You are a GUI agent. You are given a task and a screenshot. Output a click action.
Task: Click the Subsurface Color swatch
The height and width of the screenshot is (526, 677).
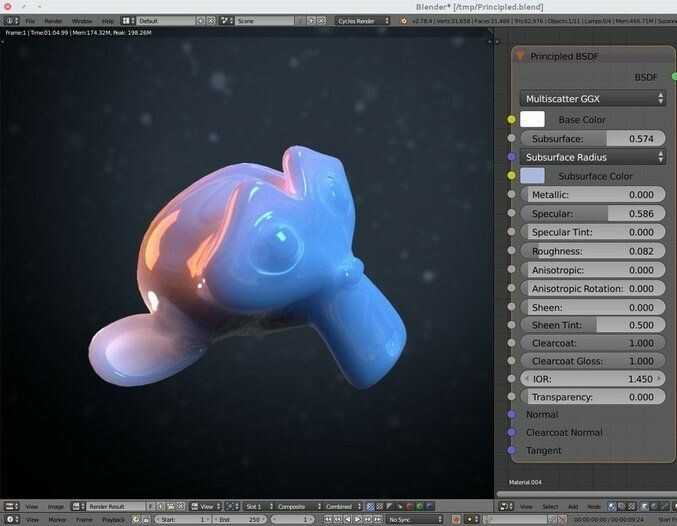pyautogui.click(x=532, y=176)
